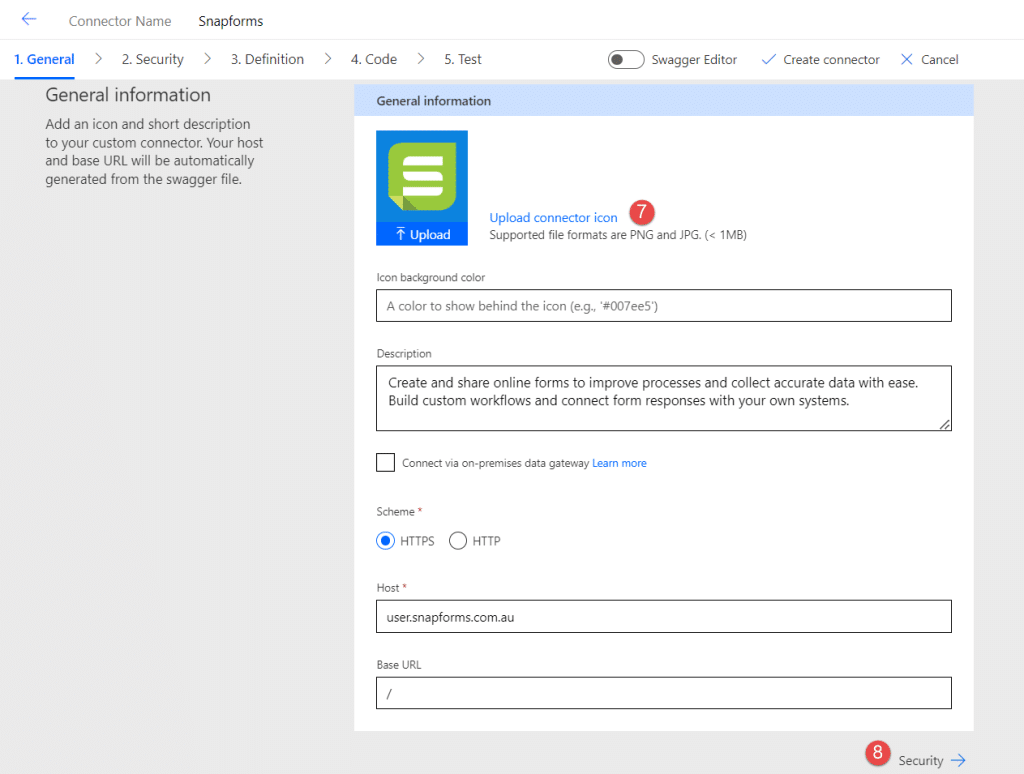Click the back arrow at top left
Screen dimensions: 1024x774
click(x=28, y=18)
